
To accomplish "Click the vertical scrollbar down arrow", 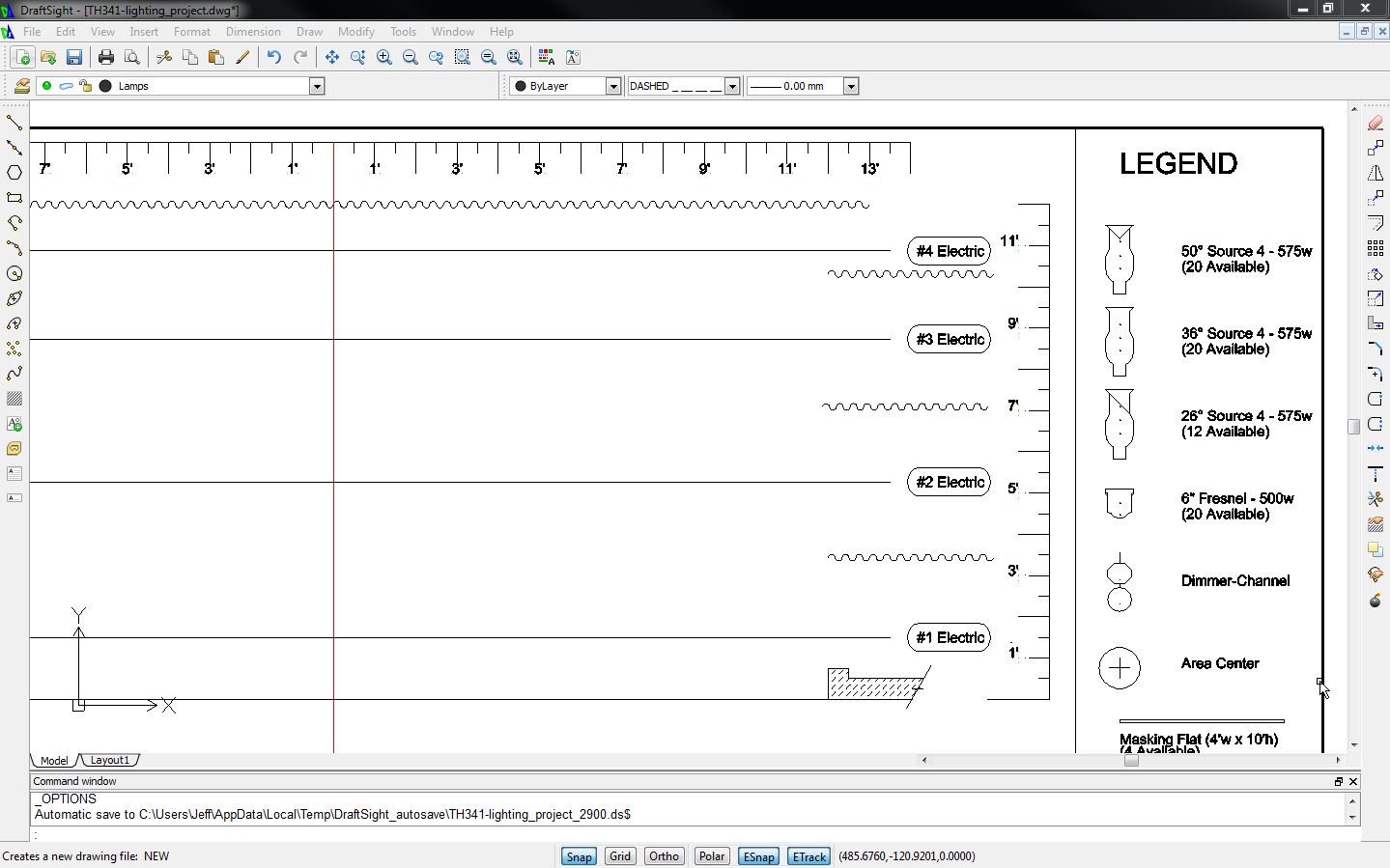I will (x=1354, y=745).
